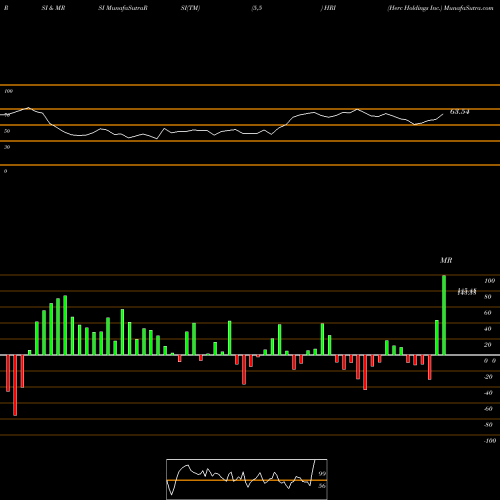500x500 pixels.
Task: Click the SI(TM) header label
Action: coord(190,8)
